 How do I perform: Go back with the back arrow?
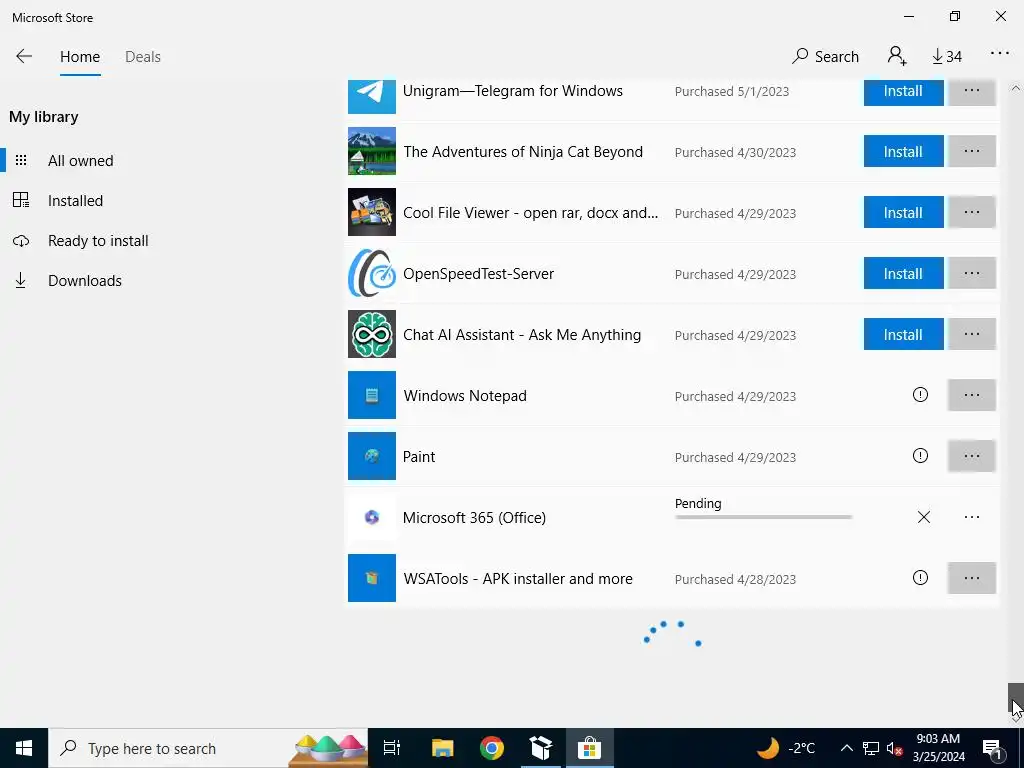[x=24, y=56]
